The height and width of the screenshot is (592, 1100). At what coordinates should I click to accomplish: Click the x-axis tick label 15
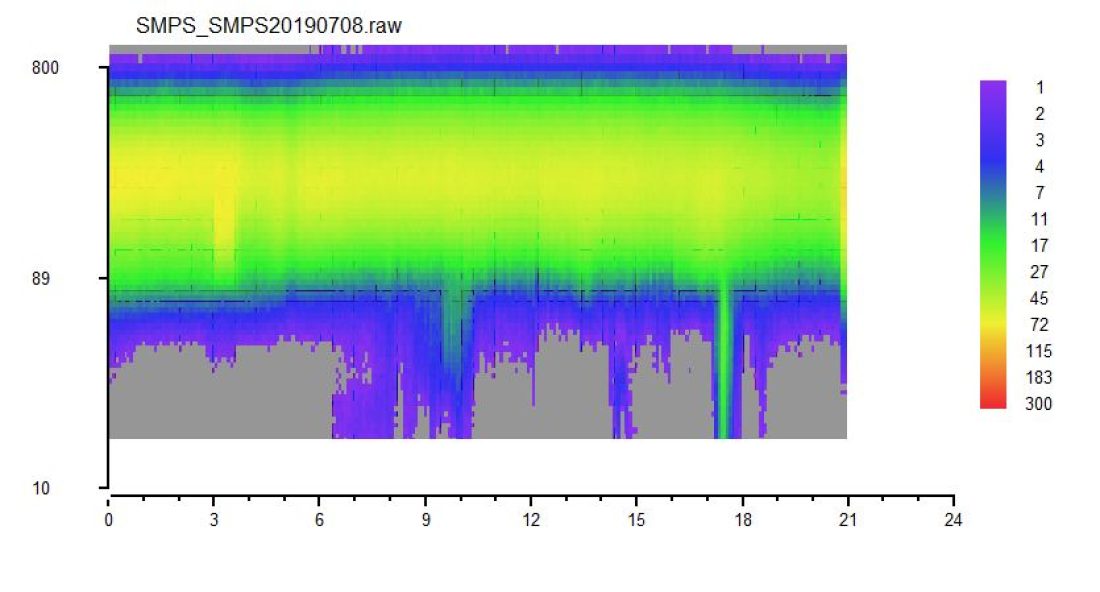click(x=636, y=520)
